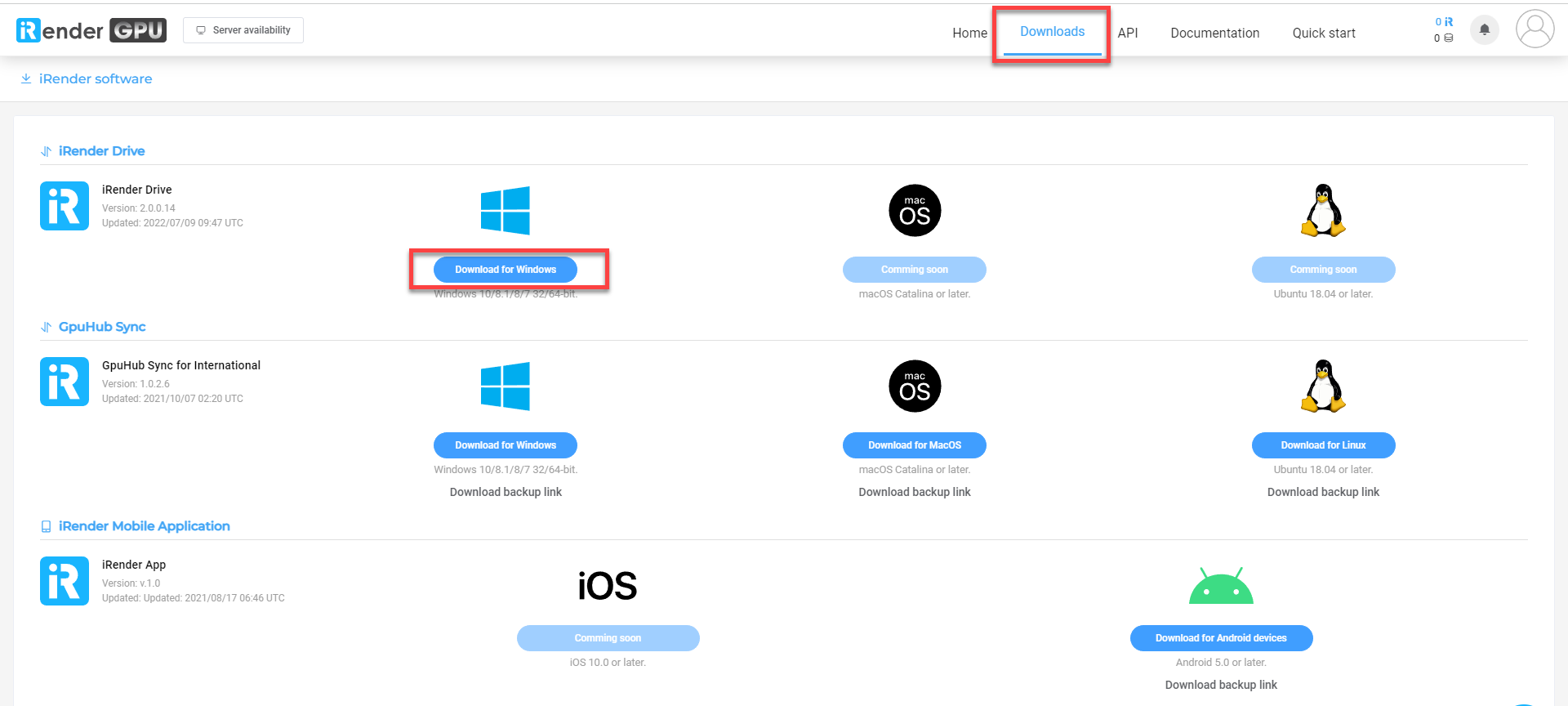
Task: Click Download for Linux button
Action: [1323, 445]
